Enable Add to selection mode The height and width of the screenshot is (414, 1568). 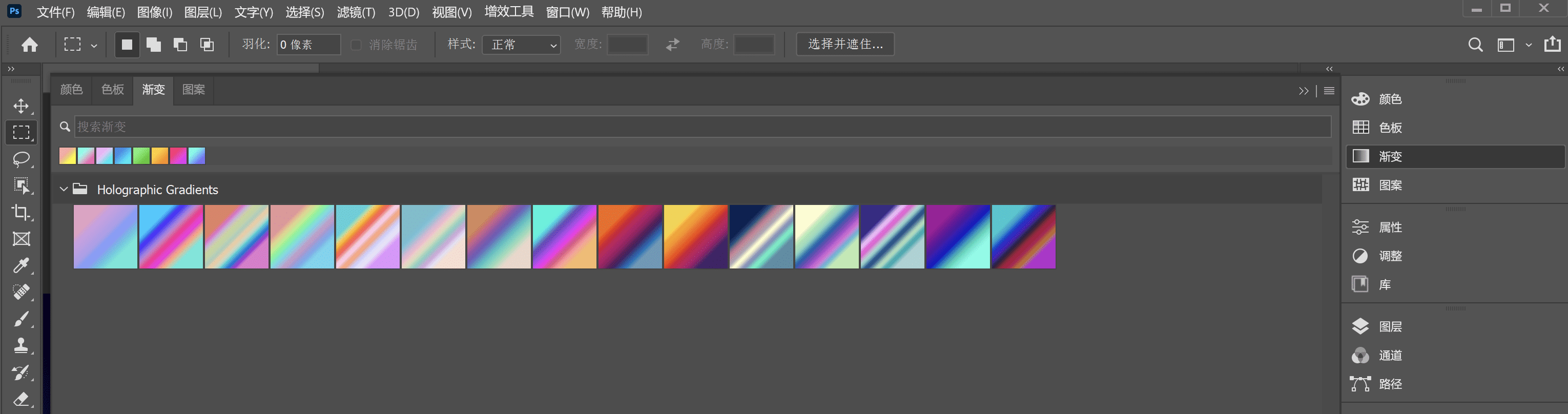click(153, 45)
